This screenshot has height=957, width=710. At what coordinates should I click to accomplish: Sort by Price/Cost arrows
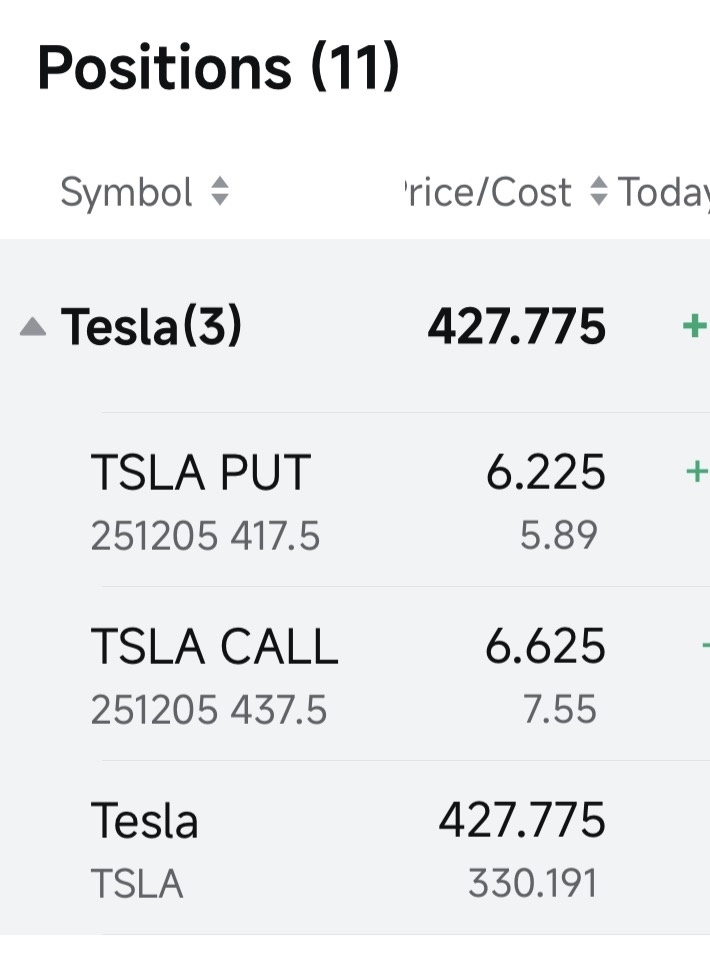click(600, 191)
